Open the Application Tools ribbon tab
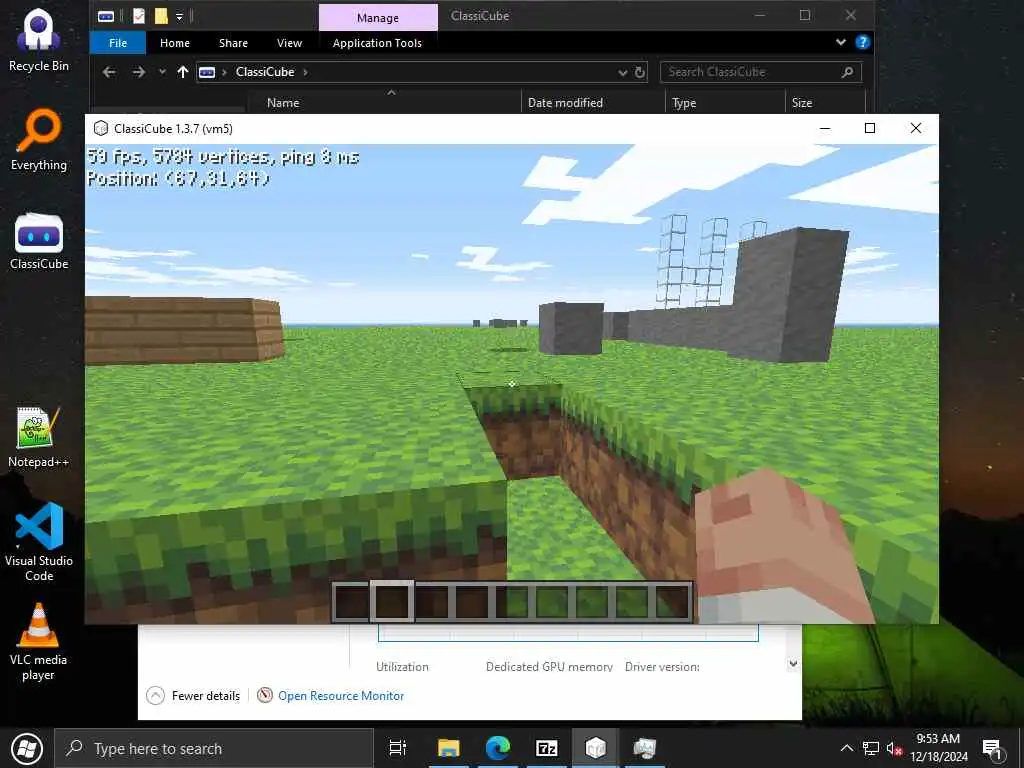The width and height of the screenshot is (1024, 768). pyautogui.click(x=377, y=43)
